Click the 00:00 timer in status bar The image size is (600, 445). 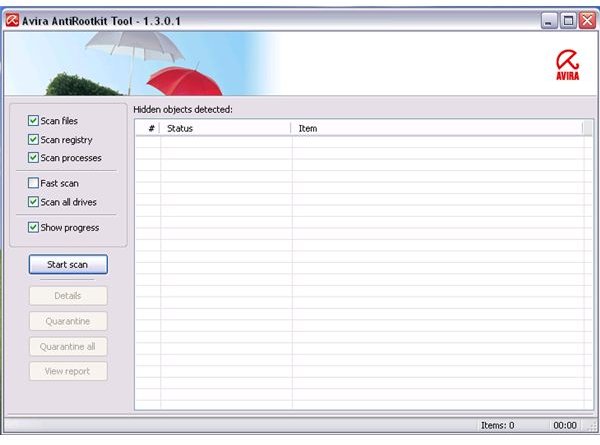pyautogui.click(x=565, y=425)
